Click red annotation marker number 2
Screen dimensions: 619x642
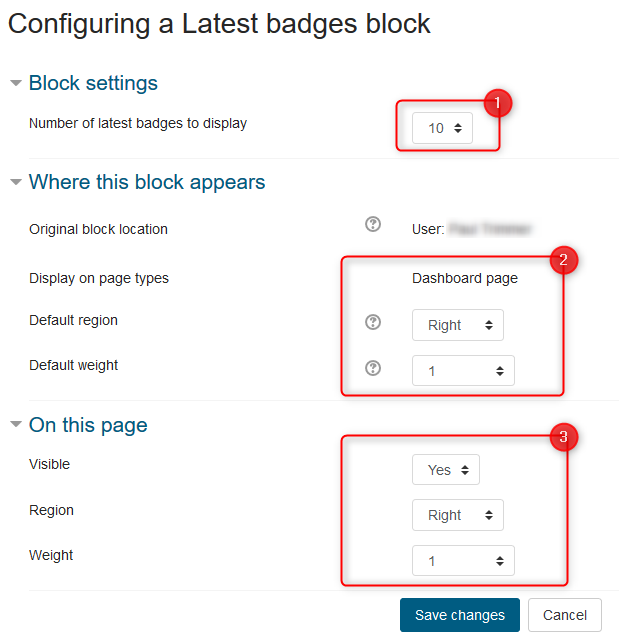(x=563, y=261)
